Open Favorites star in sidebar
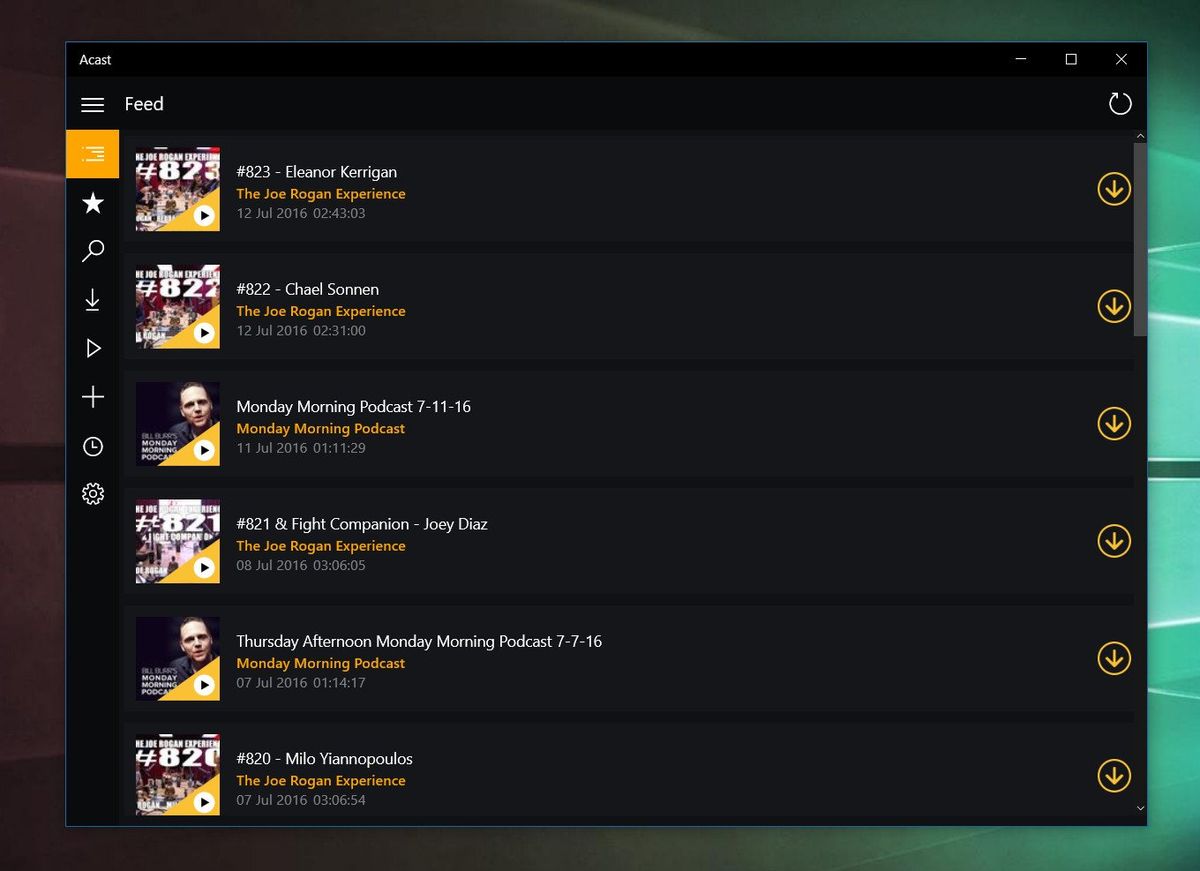The height and width of the screenshot is (871, 1200). (x=93, y=203)
